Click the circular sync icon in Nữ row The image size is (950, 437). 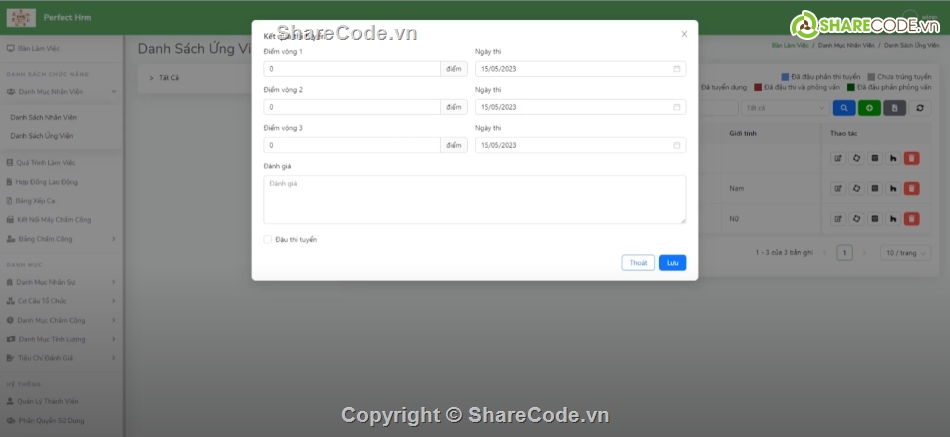pyautogui.click(x=856, y=219)
